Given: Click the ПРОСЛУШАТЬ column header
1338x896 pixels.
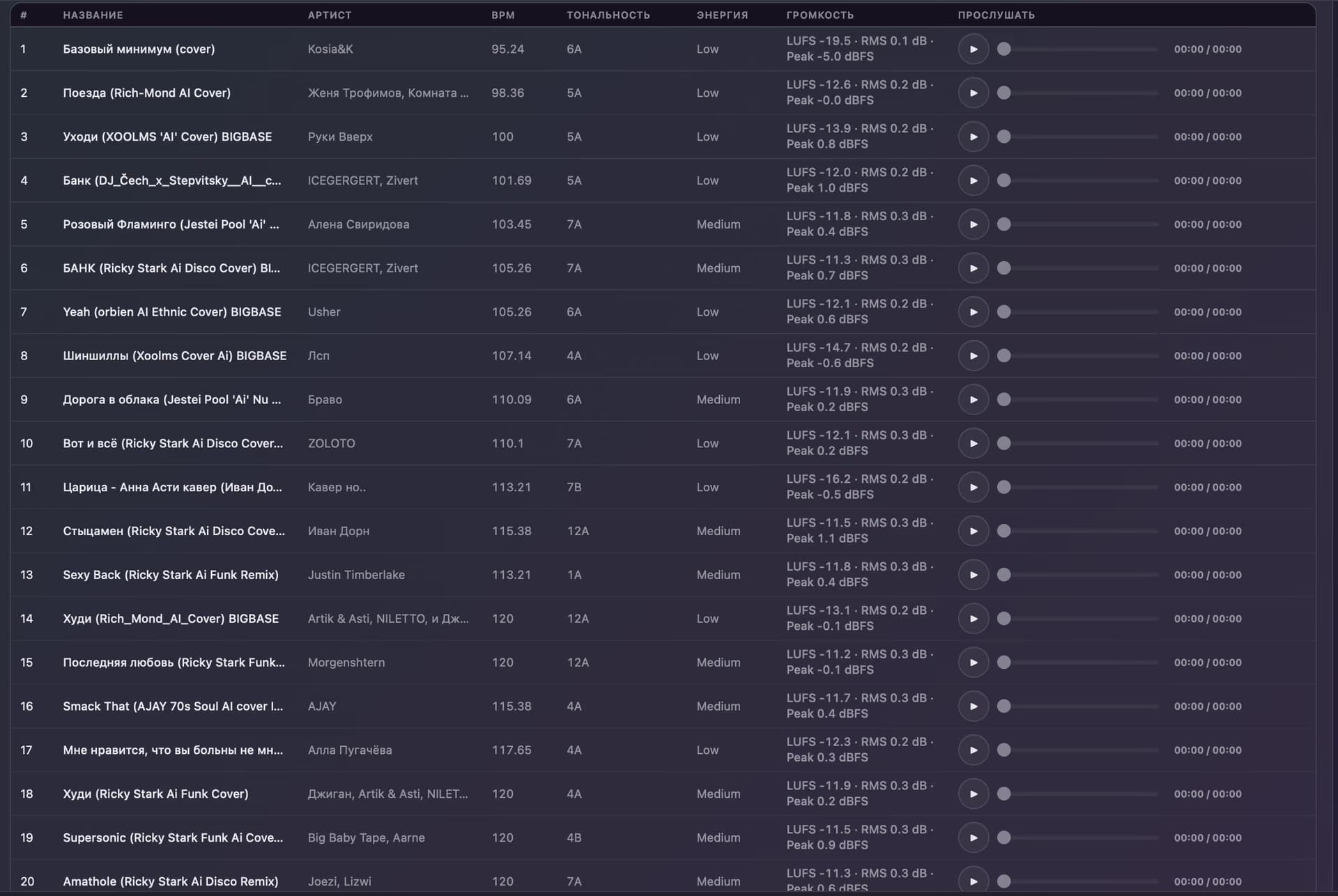Looking at the screenshot, I should pyautogui.click(x=997, y=15).
